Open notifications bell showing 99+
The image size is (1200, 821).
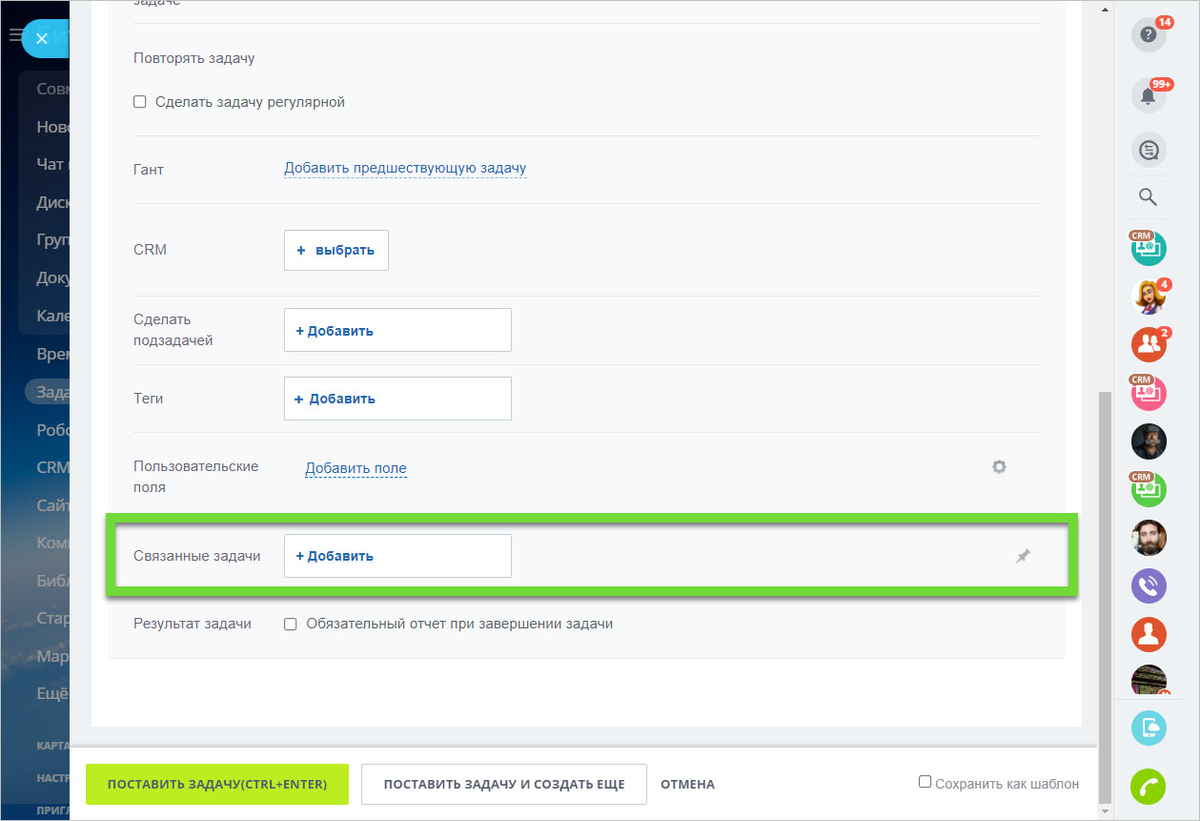(1149, 96)
